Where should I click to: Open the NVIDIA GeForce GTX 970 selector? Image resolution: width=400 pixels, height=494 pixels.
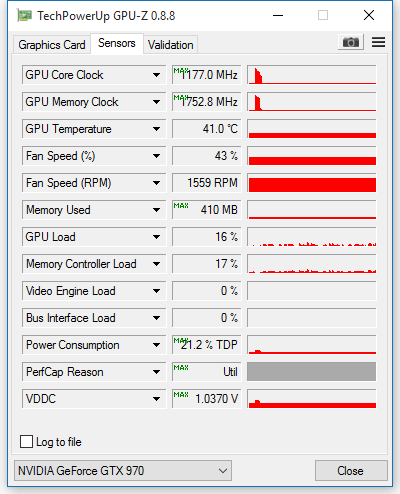[x=123, y=471]
